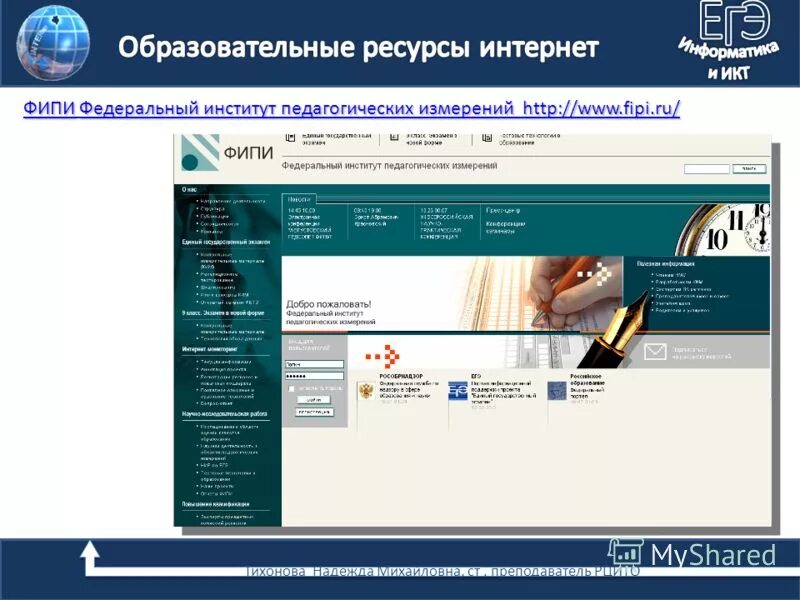
Task: Select sidebar item 'Публикации'
Action: pos(215,216)
